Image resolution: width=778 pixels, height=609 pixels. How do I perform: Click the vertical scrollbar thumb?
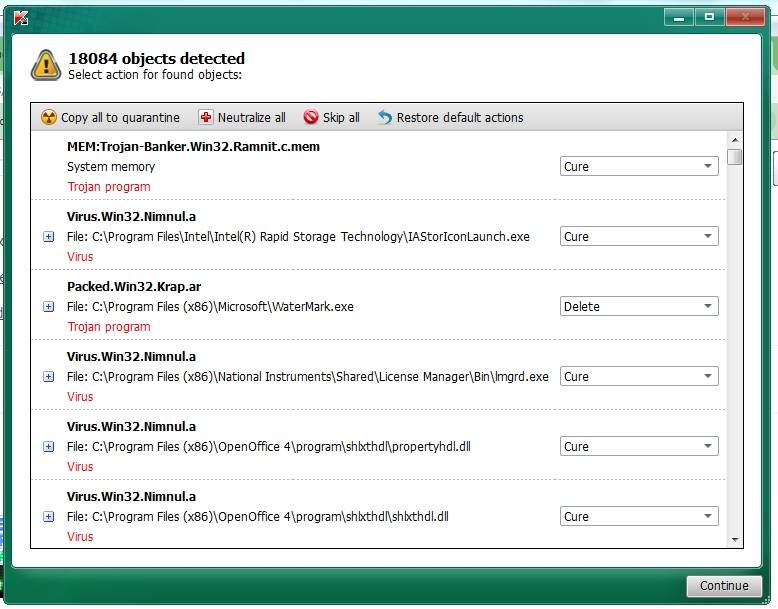735,157
